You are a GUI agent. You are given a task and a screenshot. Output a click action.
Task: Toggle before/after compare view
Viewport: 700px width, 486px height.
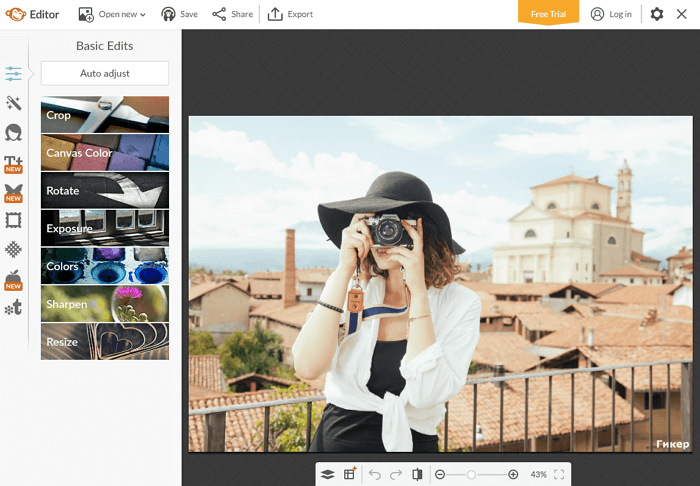(417, 474)
